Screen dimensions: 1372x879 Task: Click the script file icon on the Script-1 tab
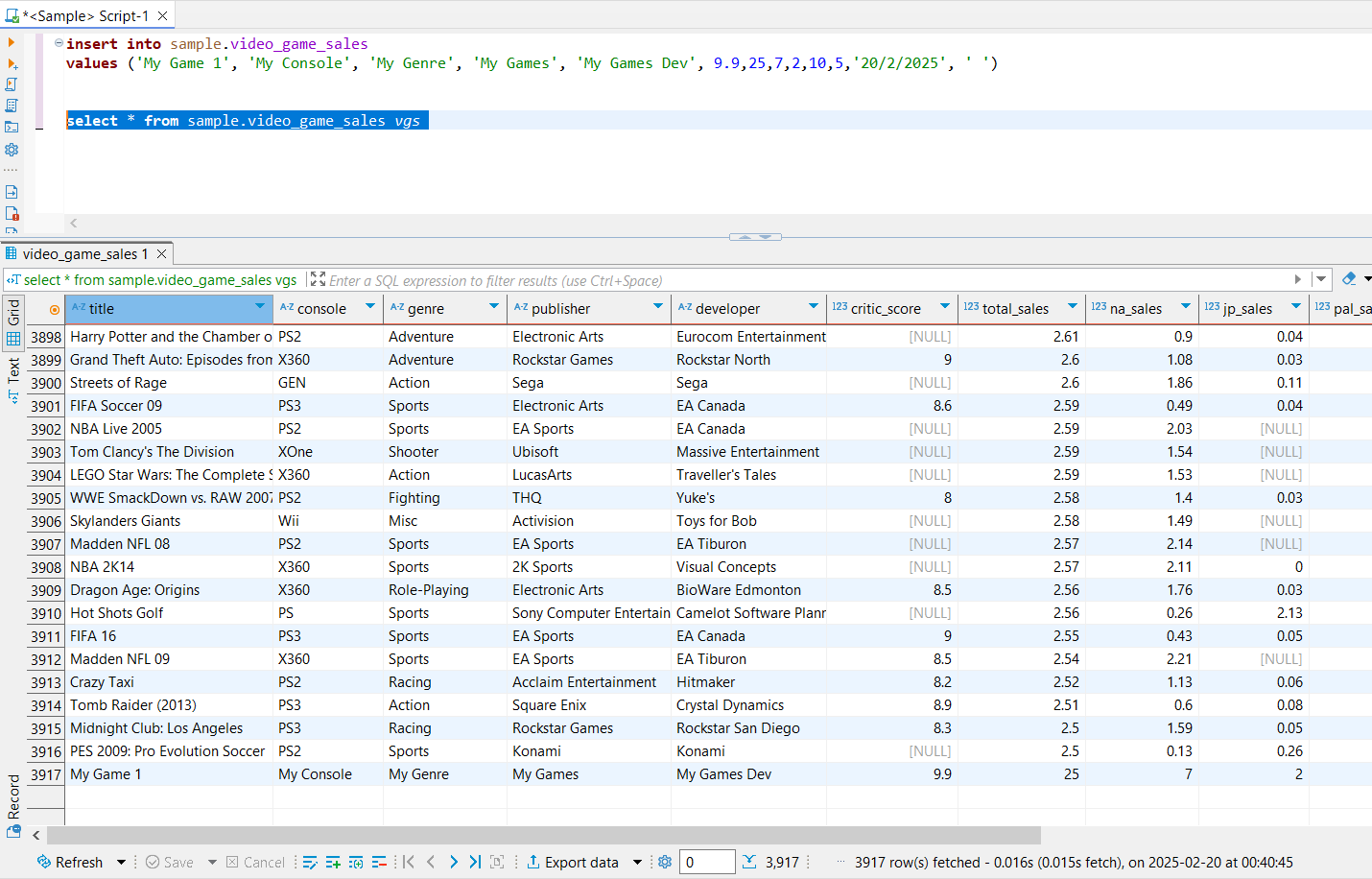coord(12,15)
